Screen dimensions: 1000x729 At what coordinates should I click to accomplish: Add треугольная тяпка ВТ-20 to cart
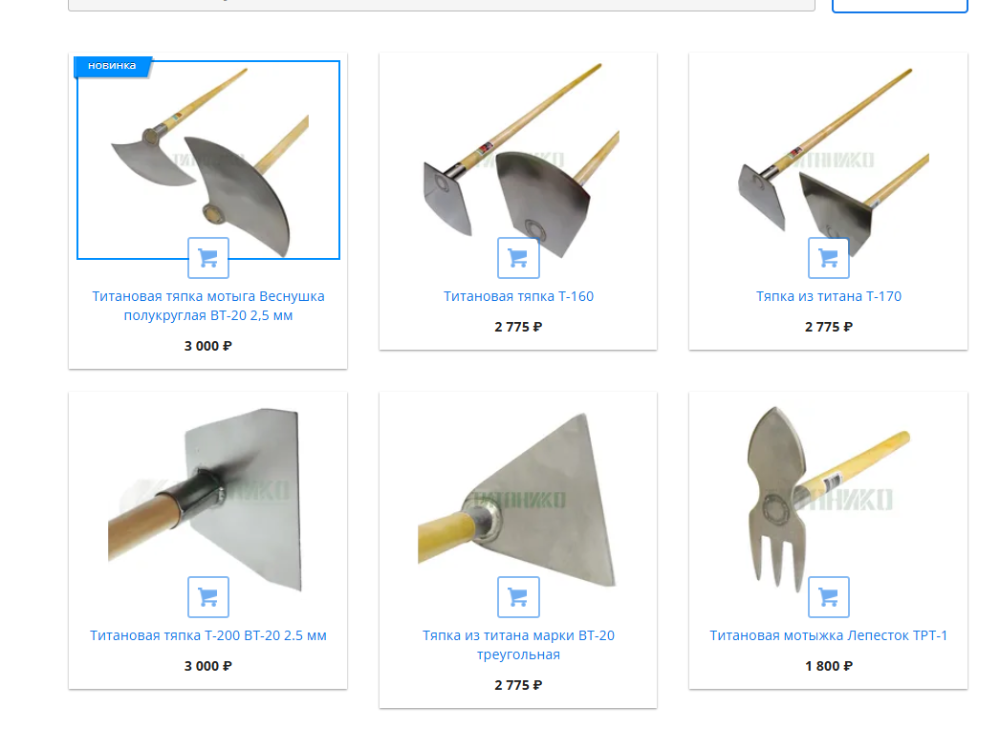click(518, 597)
